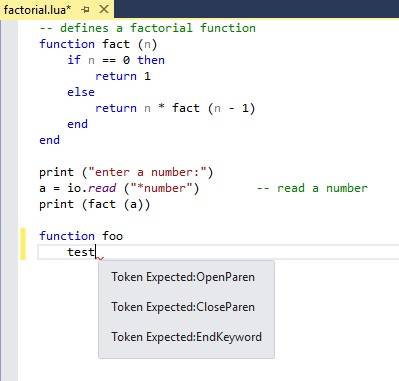Click 'Token Expected:CloseParen' tooltip entry
The height and width of the screenshot is (381, 399).
(183, 307)
